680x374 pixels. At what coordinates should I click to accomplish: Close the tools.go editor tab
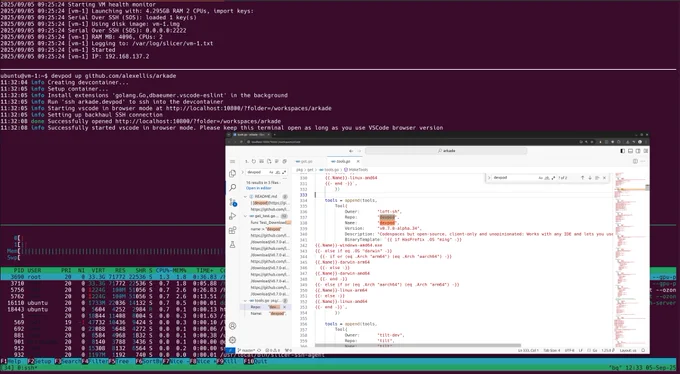pyautogui.click(x=358, y=161)
